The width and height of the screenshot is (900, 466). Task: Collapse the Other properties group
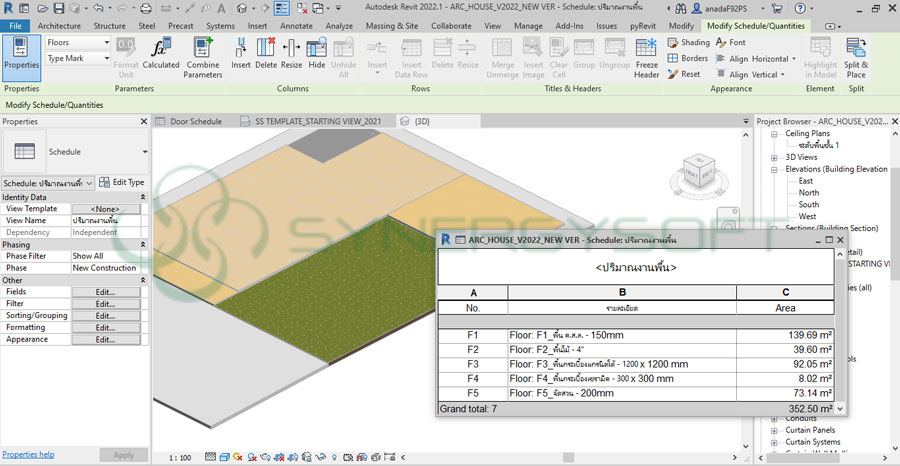pyautogui.click(x=142, y=280)
